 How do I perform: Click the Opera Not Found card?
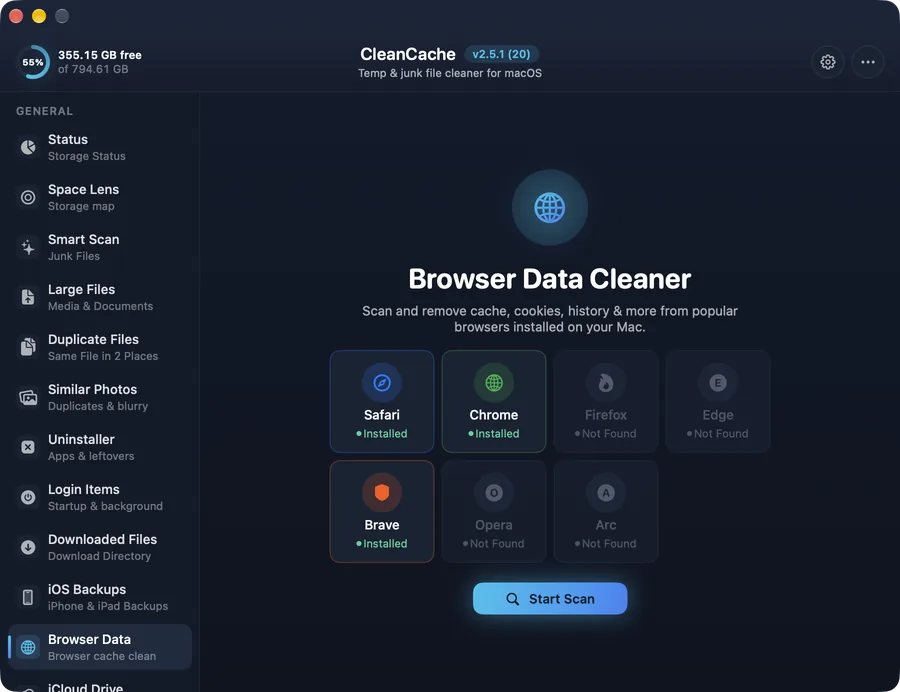[x=494, y=511]
